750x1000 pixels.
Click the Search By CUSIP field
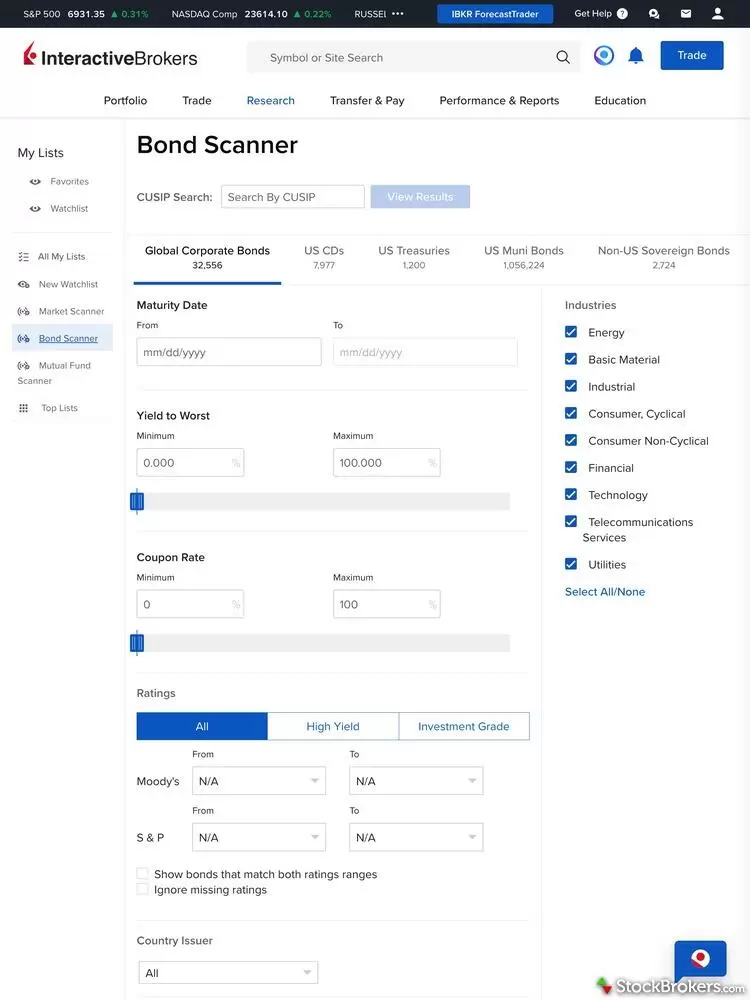click(x=293, y=196)
